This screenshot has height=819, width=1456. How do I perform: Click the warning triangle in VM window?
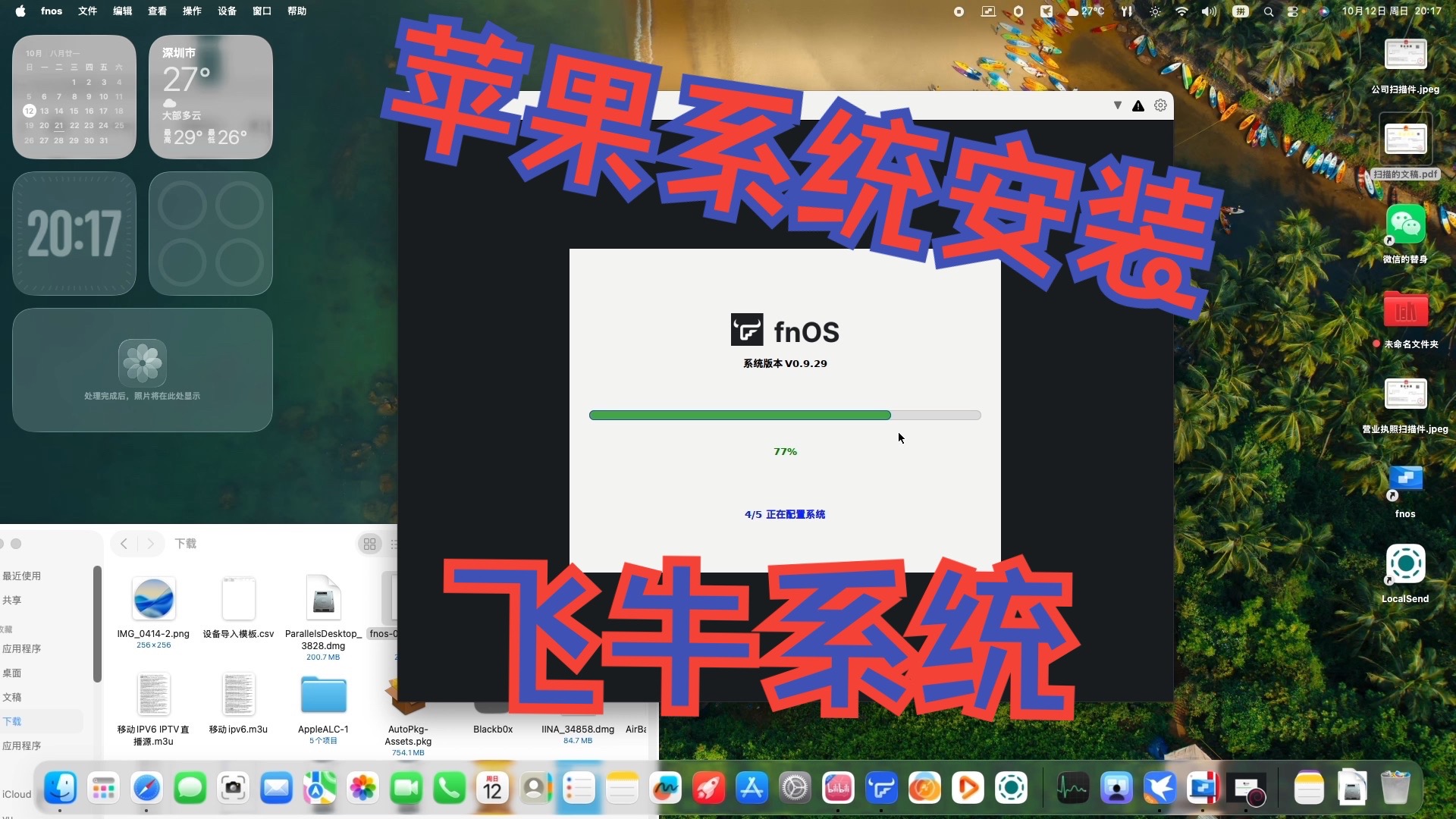coord(1138,106)
